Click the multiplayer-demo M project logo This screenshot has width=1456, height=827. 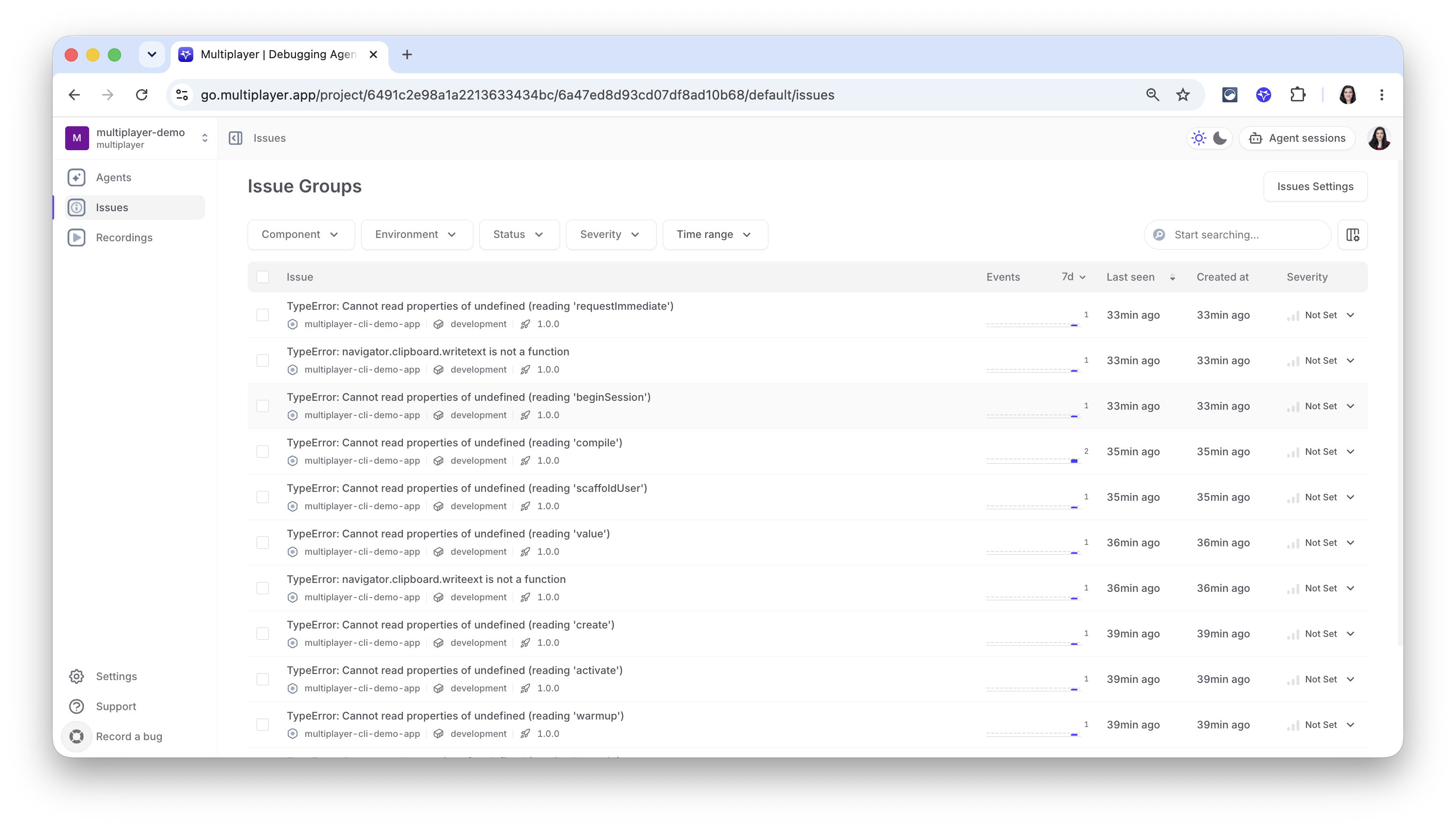coord(76,138)
